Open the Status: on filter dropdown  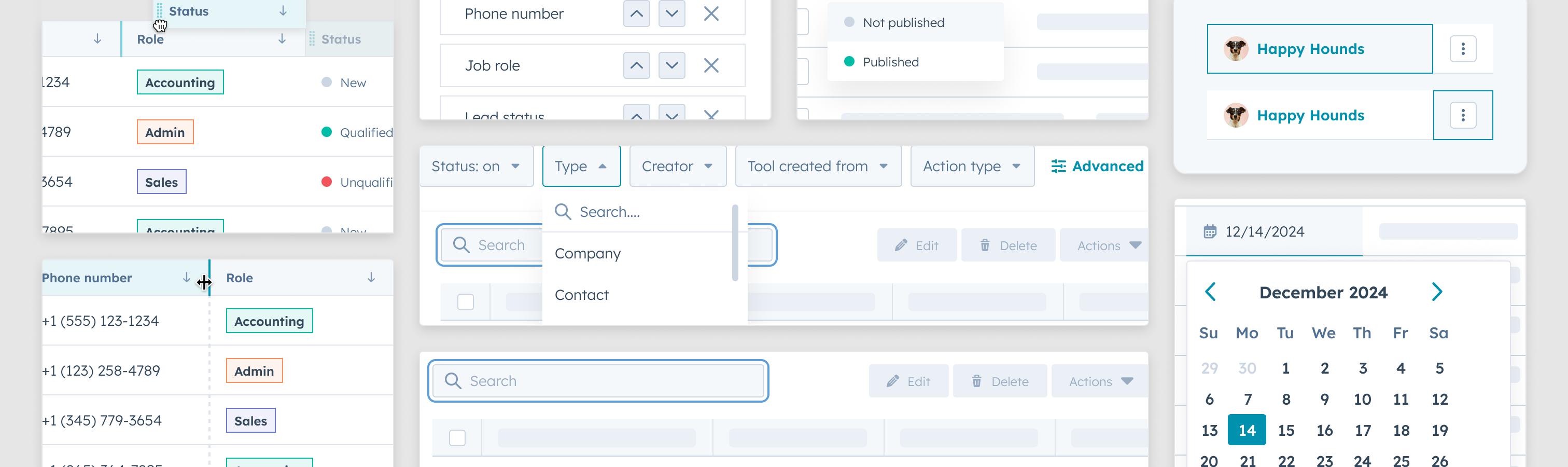click(476, 166)
